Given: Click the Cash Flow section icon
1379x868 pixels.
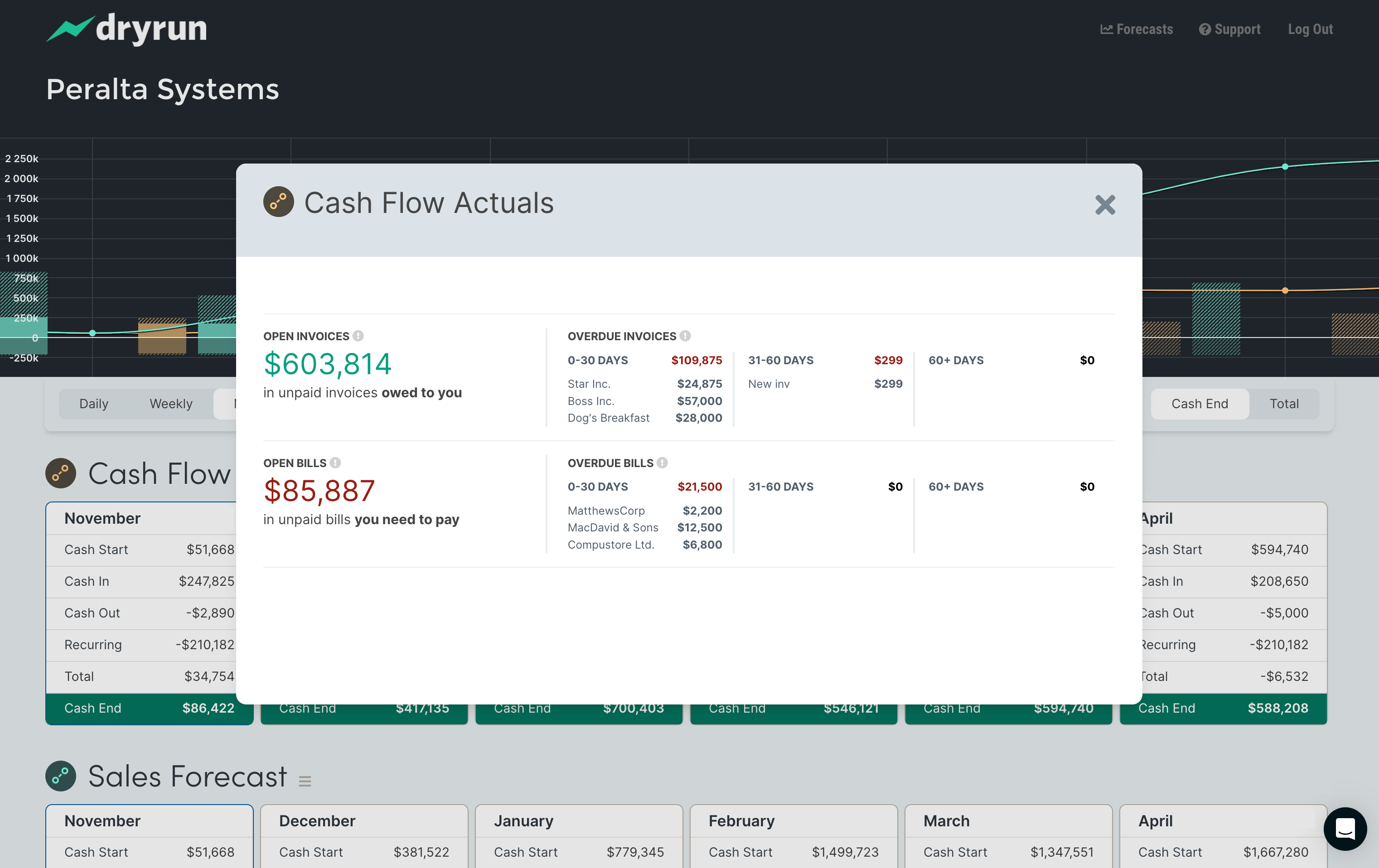Looking at the screenshot, I should 61,473.
